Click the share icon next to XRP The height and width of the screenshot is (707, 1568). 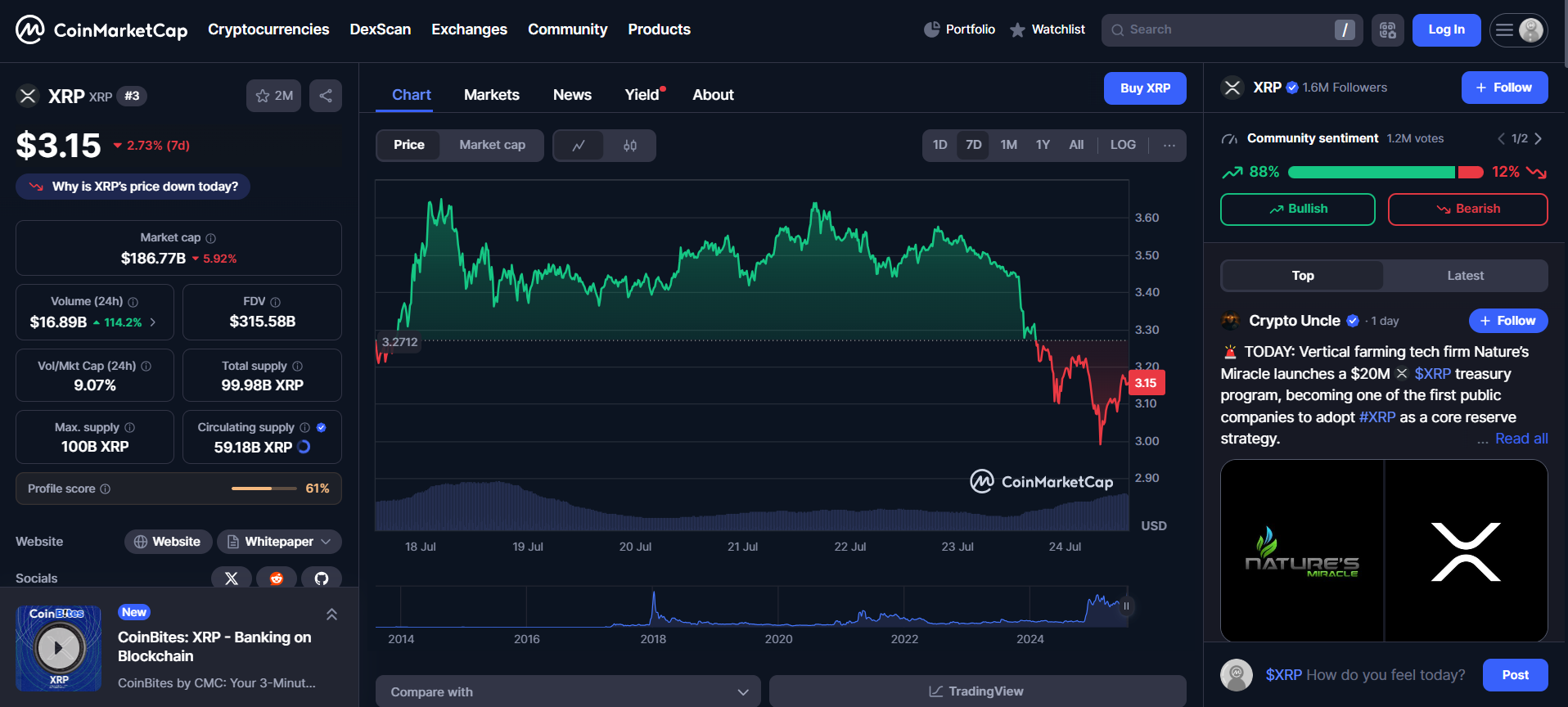click(x=326, y=96)
